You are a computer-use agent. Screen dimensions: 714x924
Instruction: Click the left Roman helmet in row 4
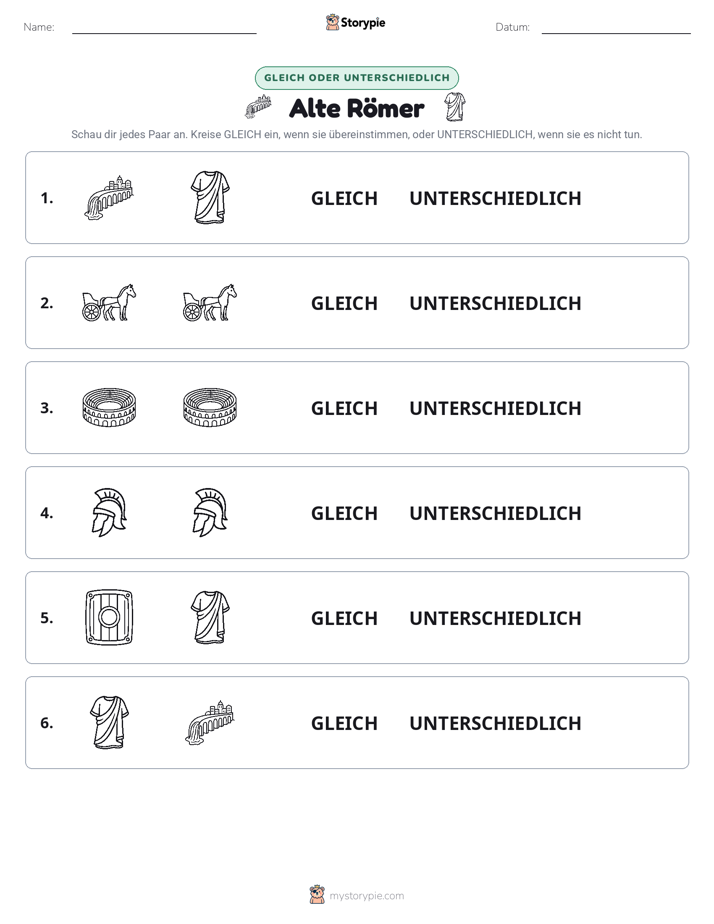click(x=109, y=512)
